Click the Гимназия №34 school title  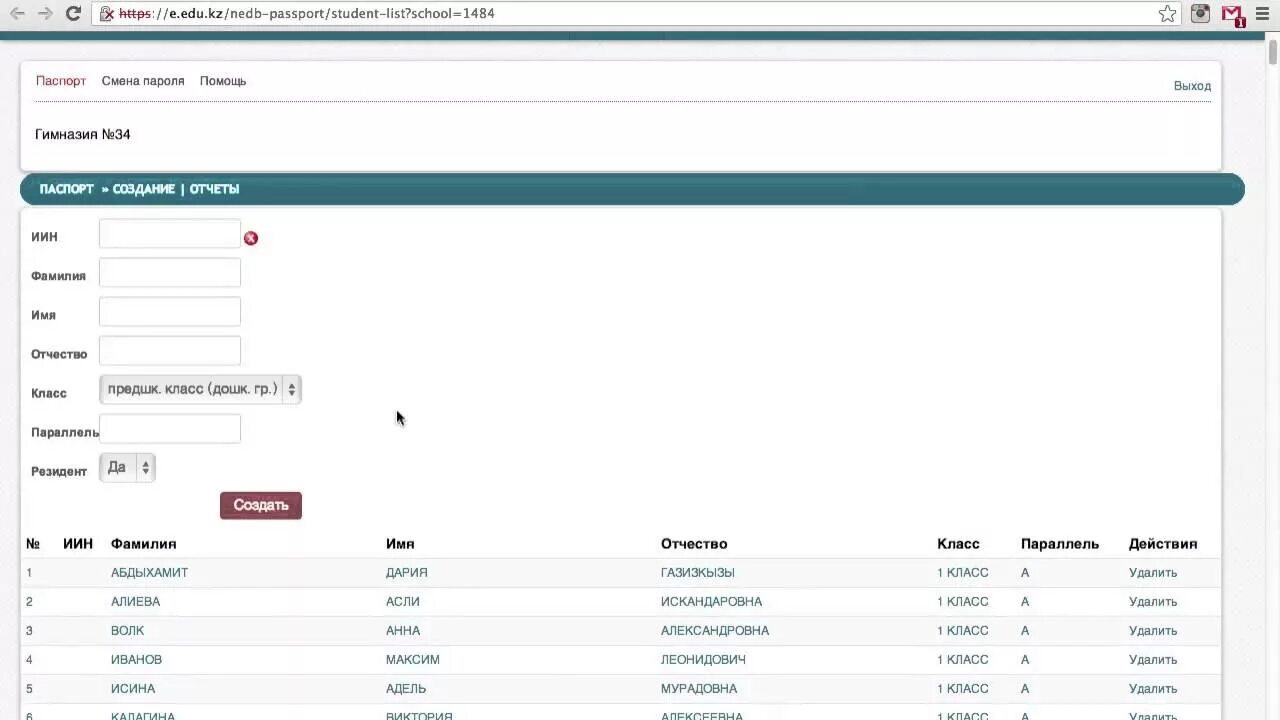83,134
